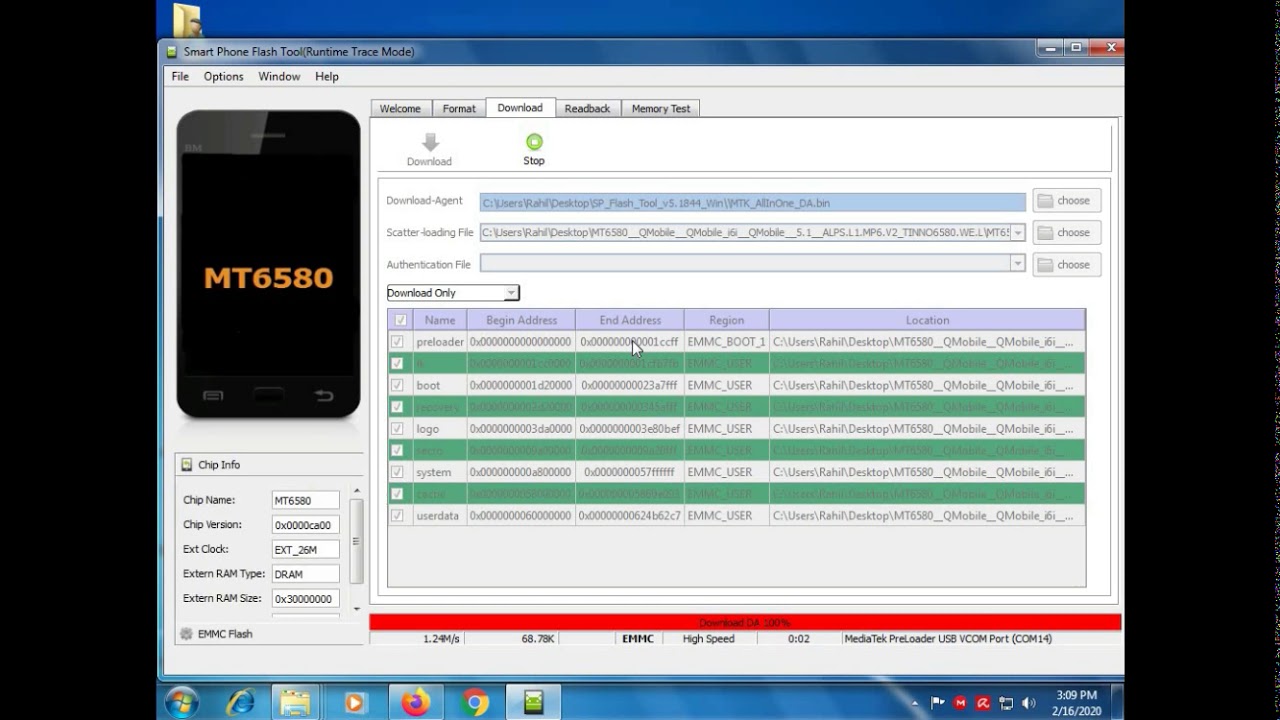Open the Action Center flag icon
Image resolution: width=1280 pixels, height=720 pixels.
click(938, 703)
